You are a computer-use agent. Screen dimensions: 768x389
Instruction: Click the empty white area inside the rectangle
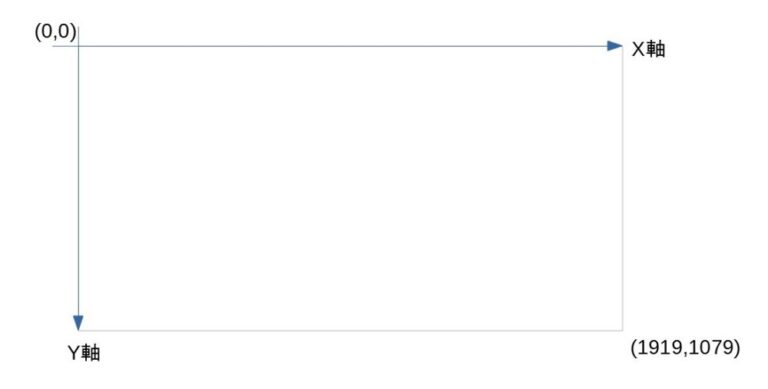point(350,189)
